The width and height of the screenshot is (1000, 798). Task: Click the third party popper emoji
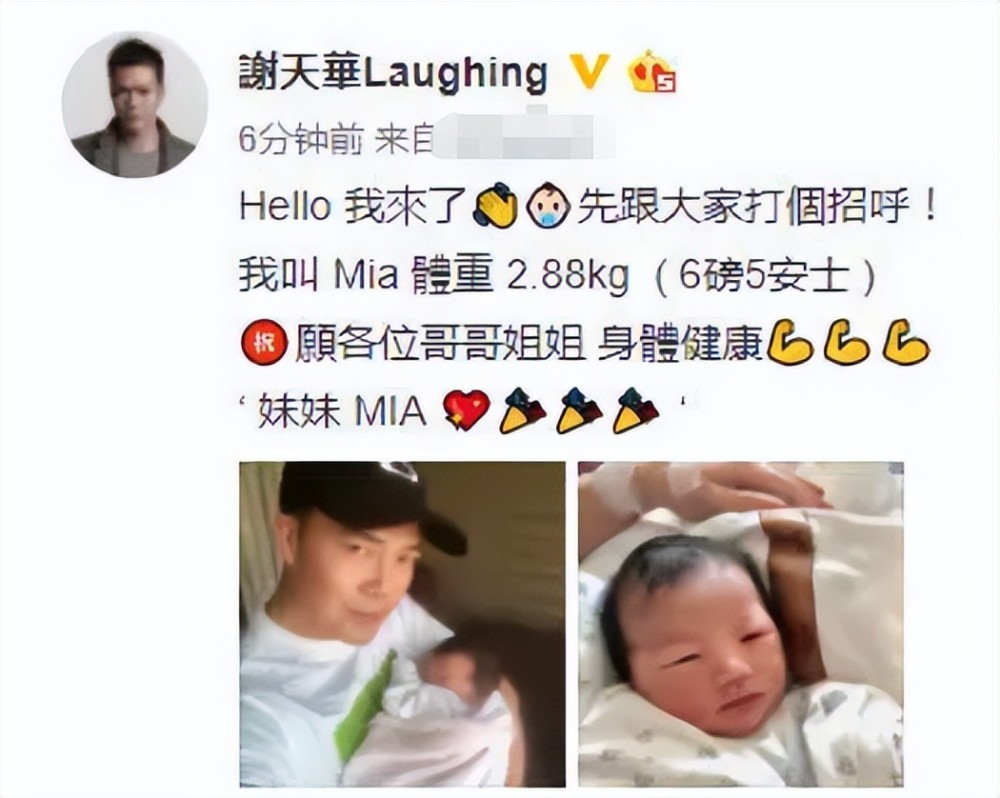635,411
